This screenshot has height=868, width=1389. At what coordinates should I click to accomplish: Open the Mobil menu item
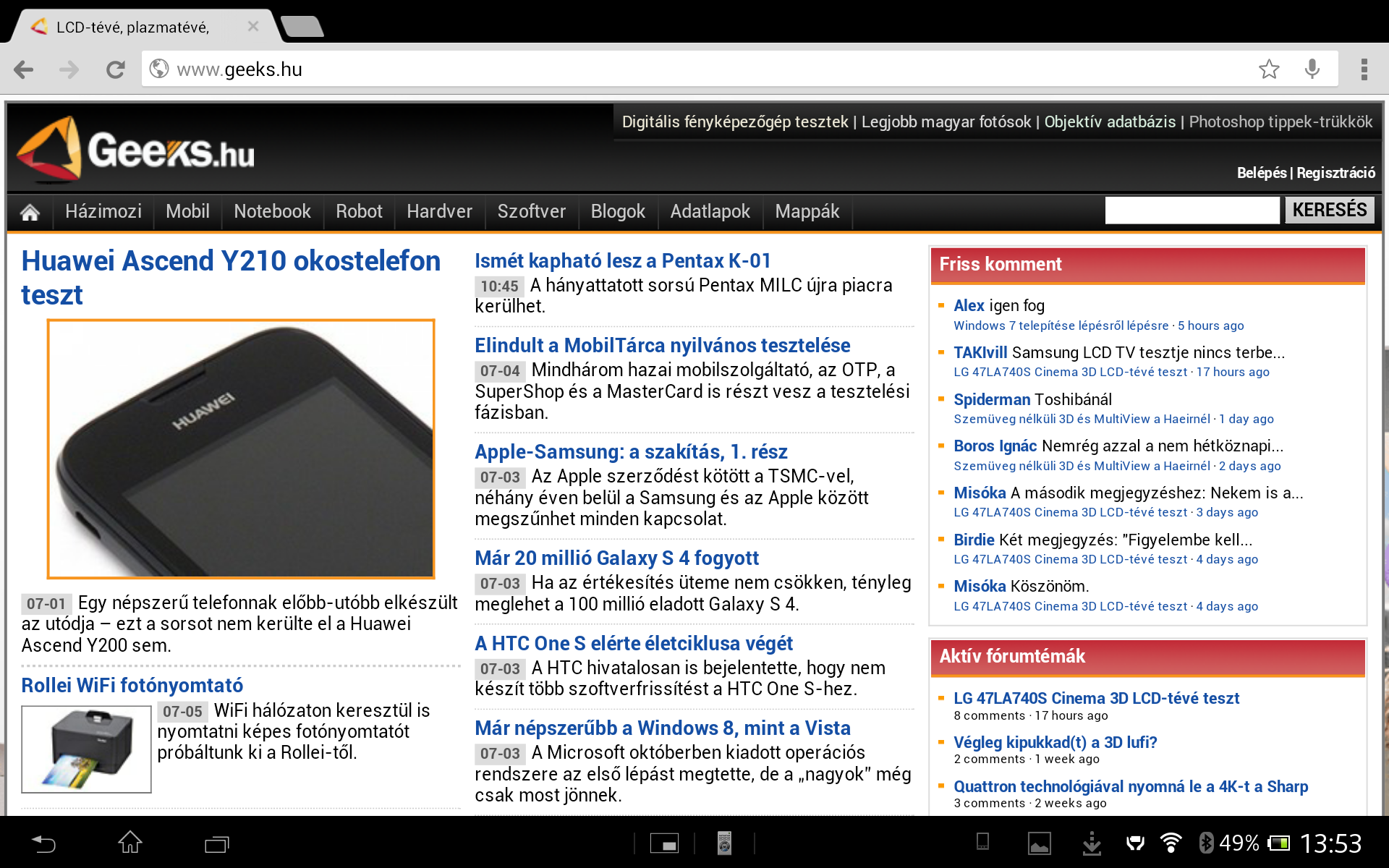(187, 211)
